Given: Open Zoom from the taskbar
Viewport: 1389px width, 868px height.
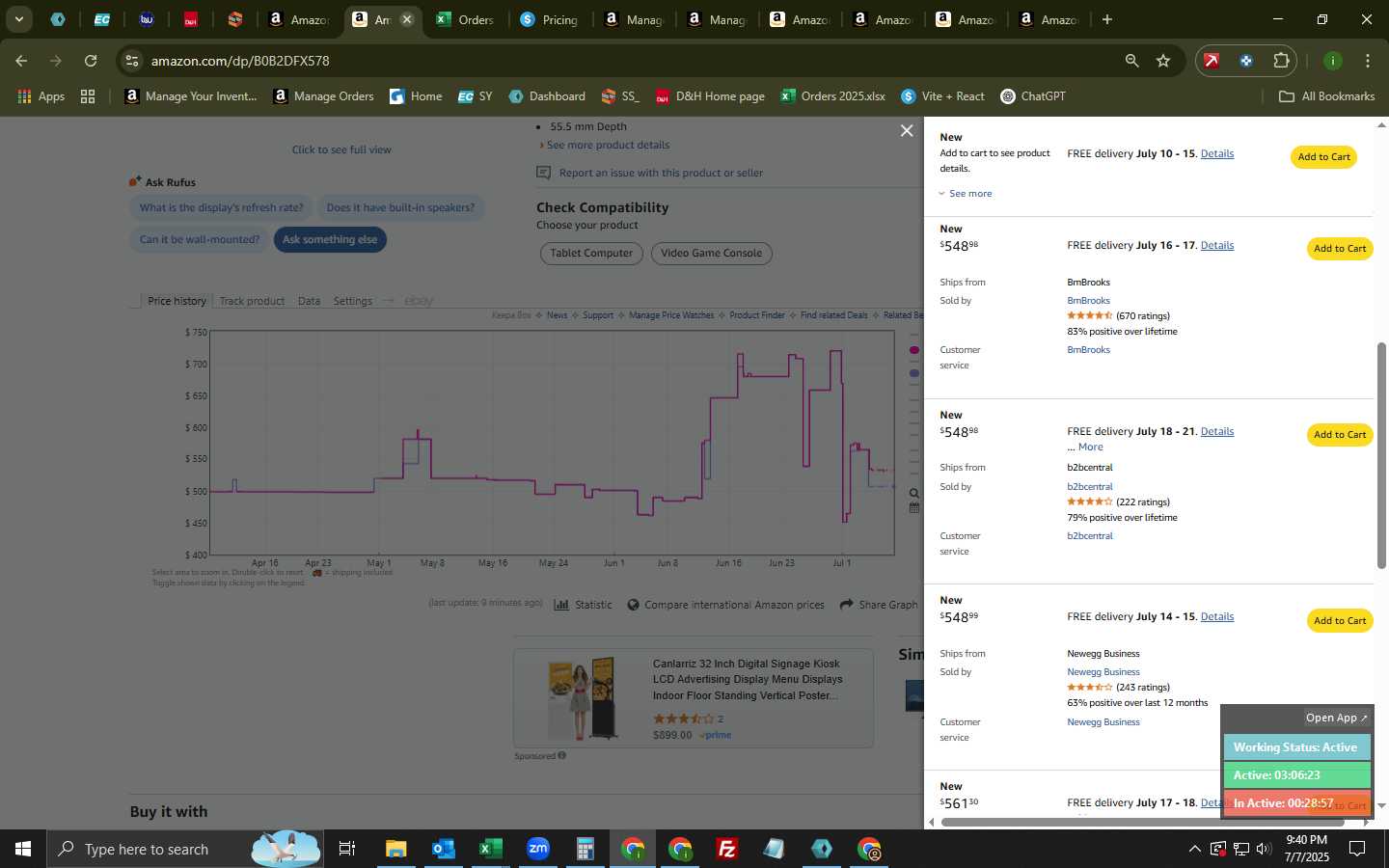Looking at the screenshot, I should click(x=538, y=849).
